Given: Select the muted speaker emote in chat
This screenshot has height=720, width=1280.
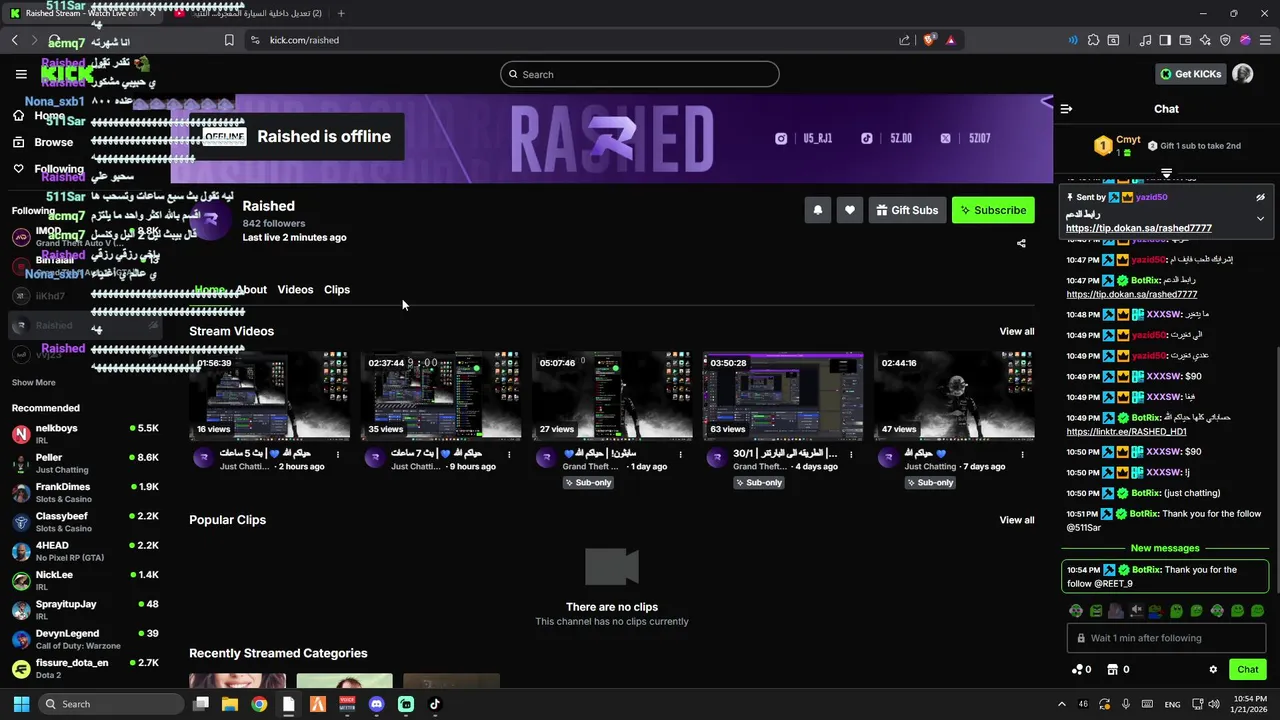Looking at the screenshot, I should [1137, 611].
